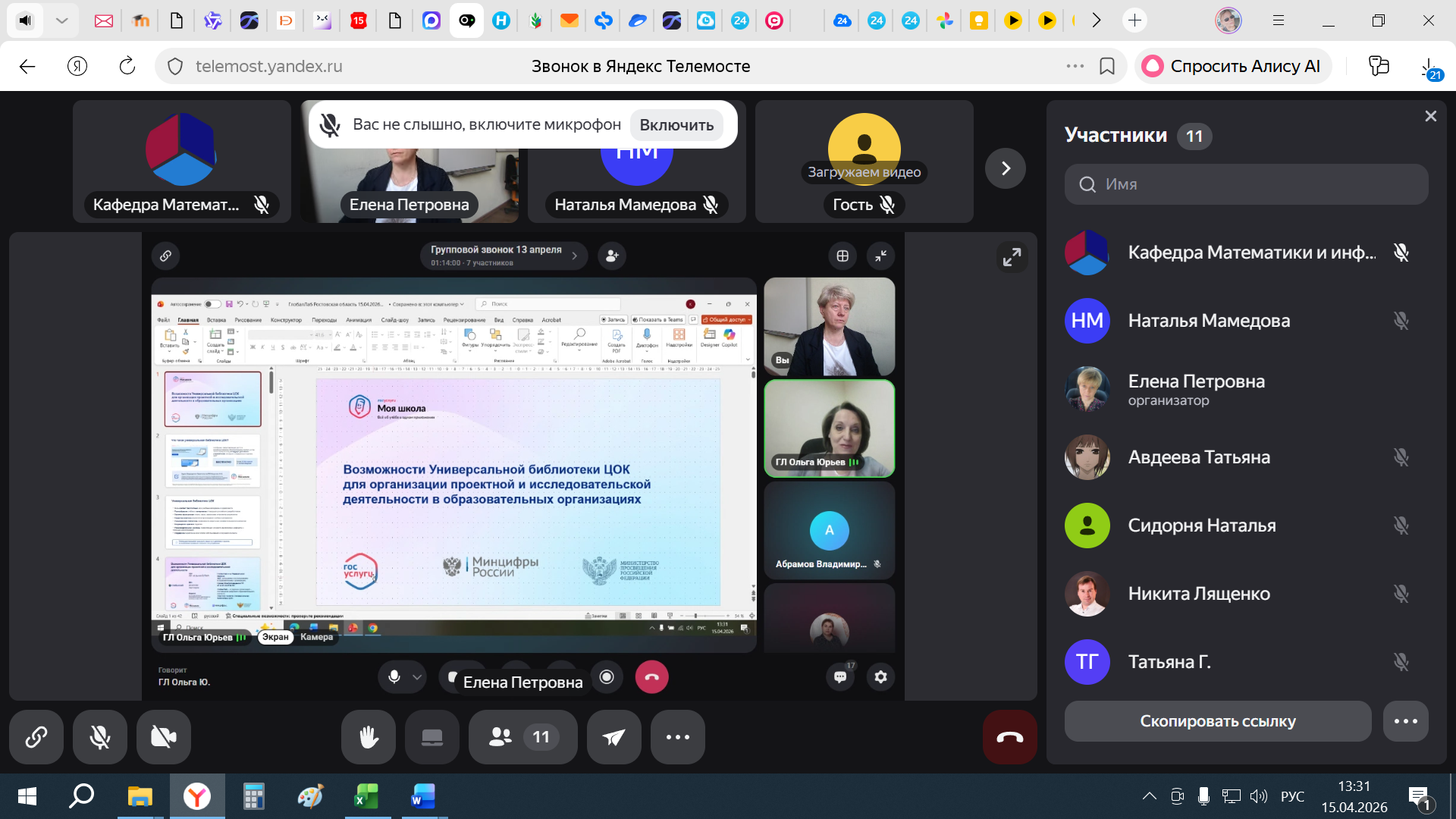
Task: Unmute your microphone in the bottom bar
Action: click(100, 737)
